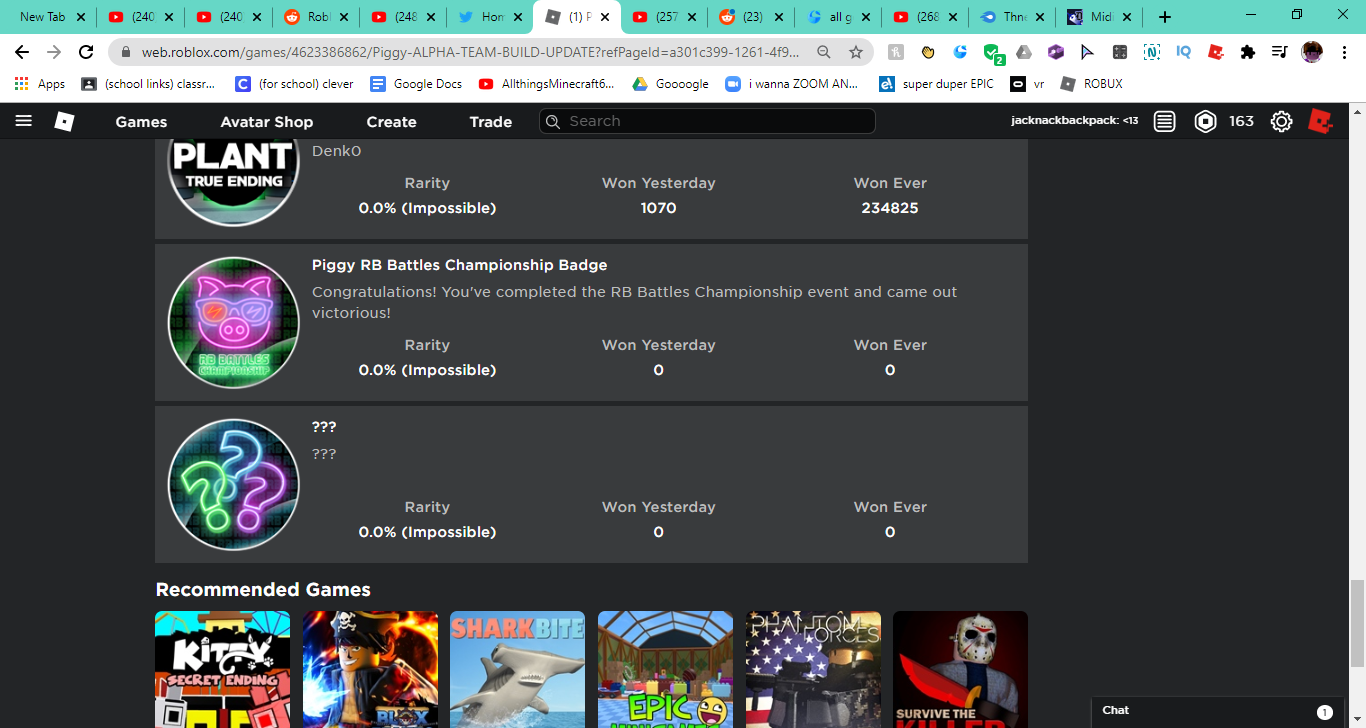The image size is (1366, 728).
Task: Select the Trade menu item
Action: [490, 122]
